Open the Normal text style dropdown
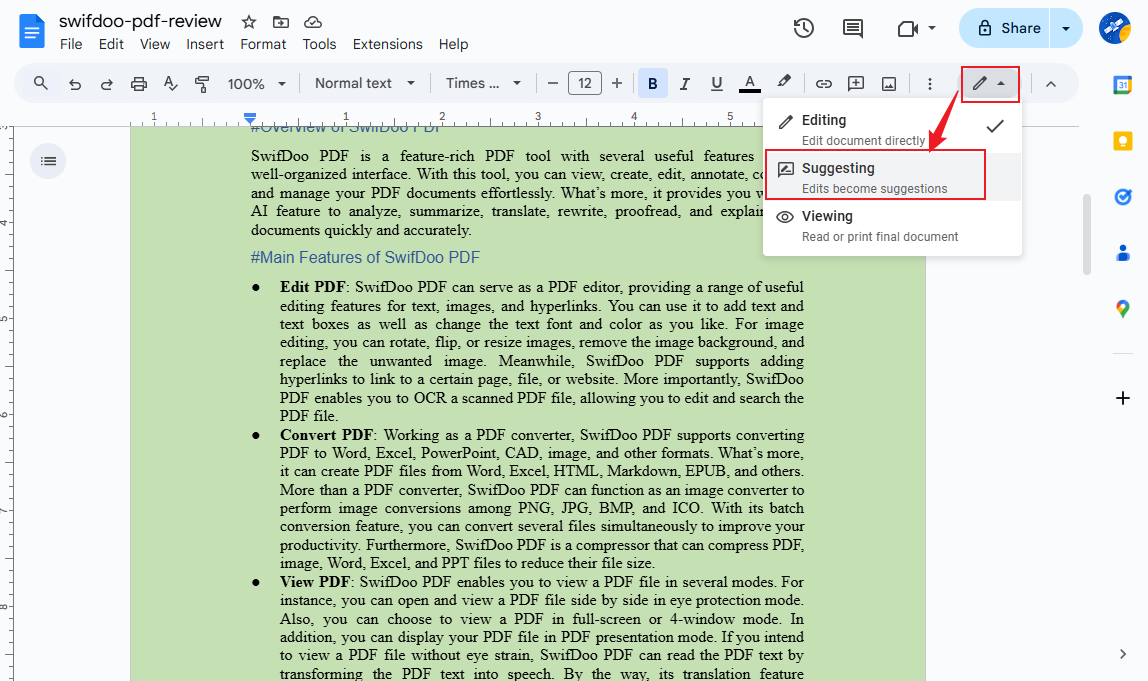 click(x=365, y=83)
